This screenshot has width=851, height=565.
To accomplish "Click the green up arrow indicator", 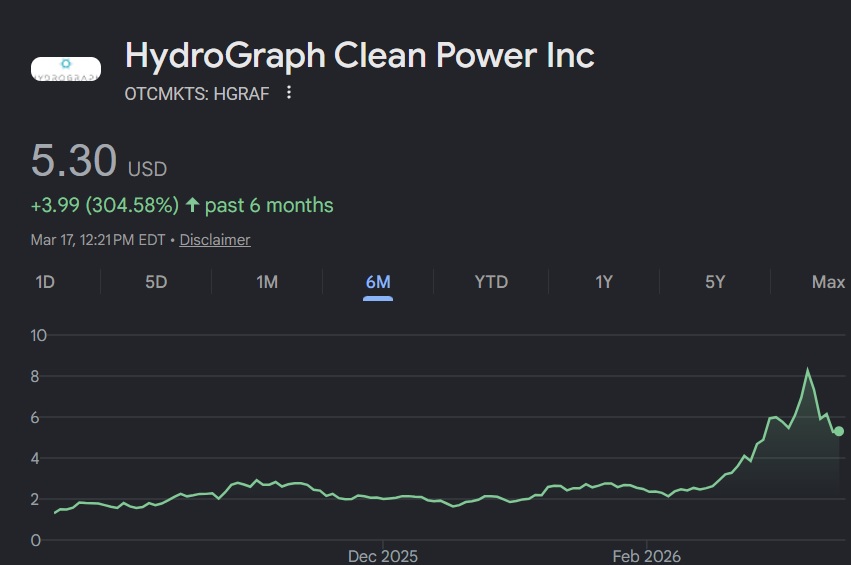I will [x=192, y=205].
